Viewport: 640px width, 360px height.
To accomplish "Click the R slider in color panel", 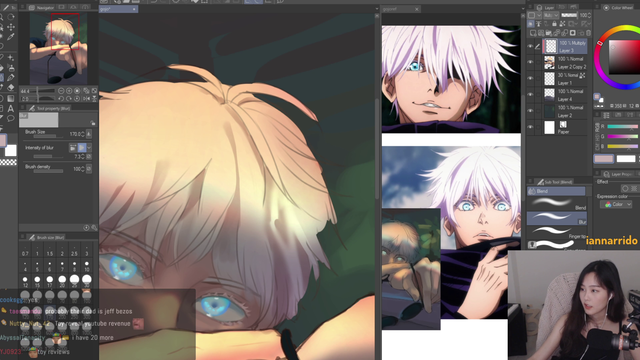I will point(623,127).
